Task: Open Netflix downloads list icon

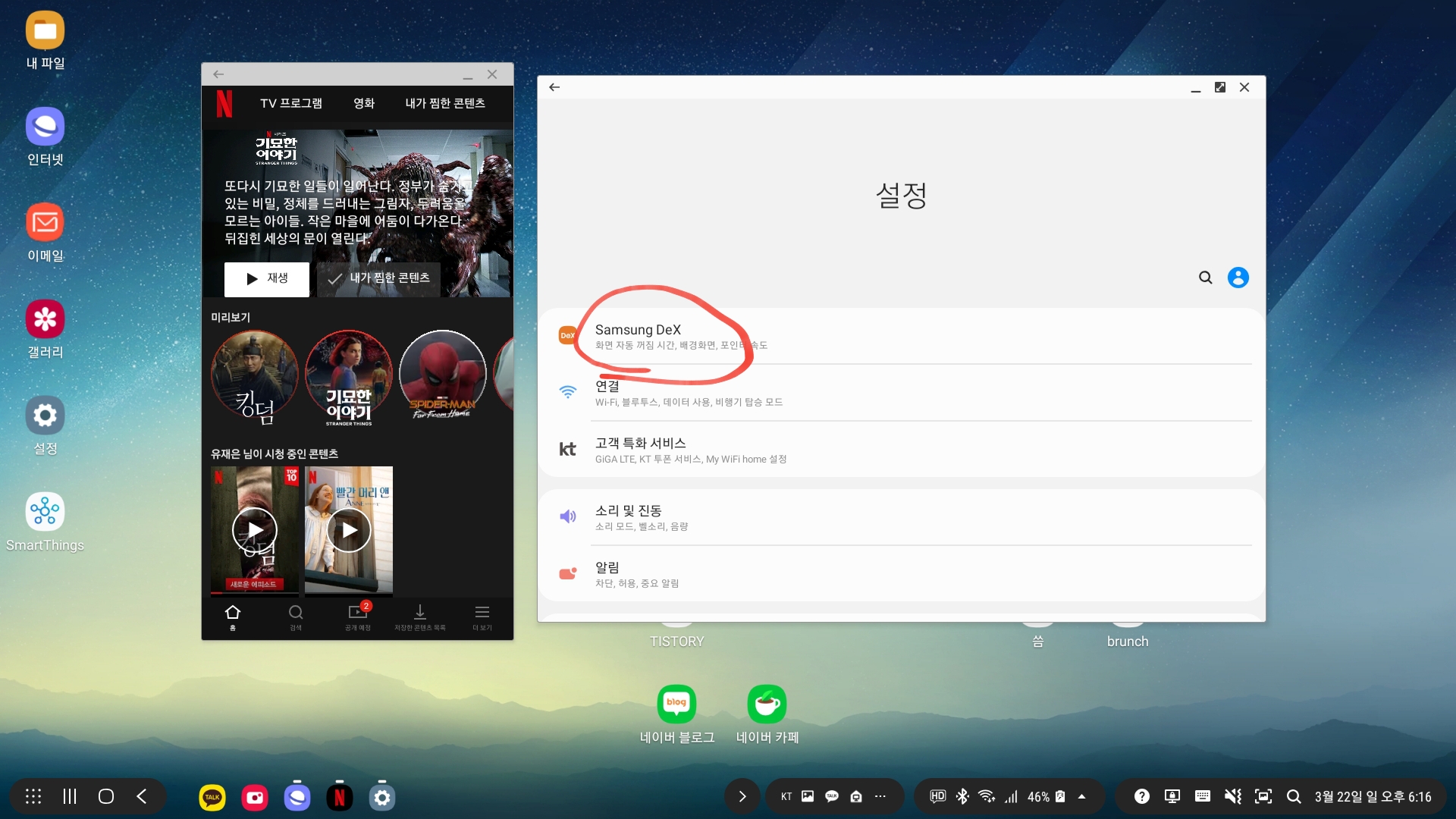Action: tap(420, 612)
